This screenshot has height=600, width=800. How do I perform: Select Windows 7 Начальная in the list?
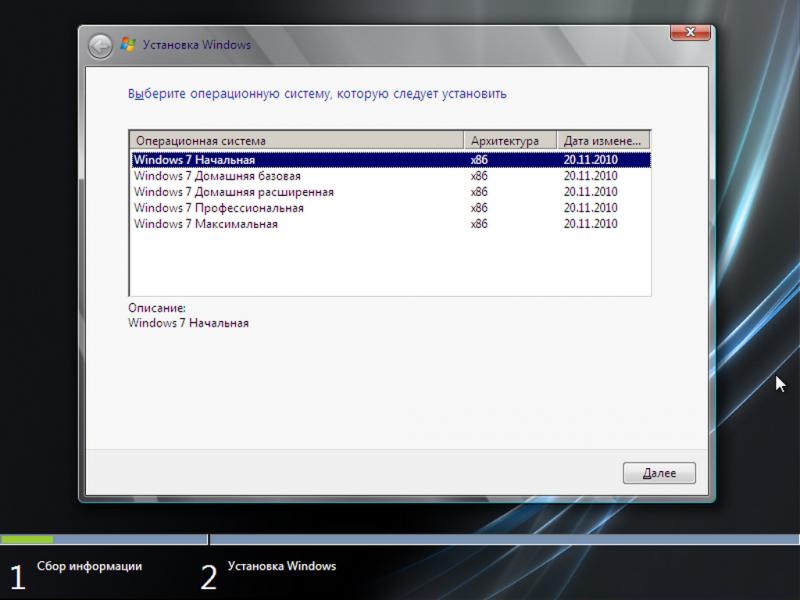[x=194, y=160]
